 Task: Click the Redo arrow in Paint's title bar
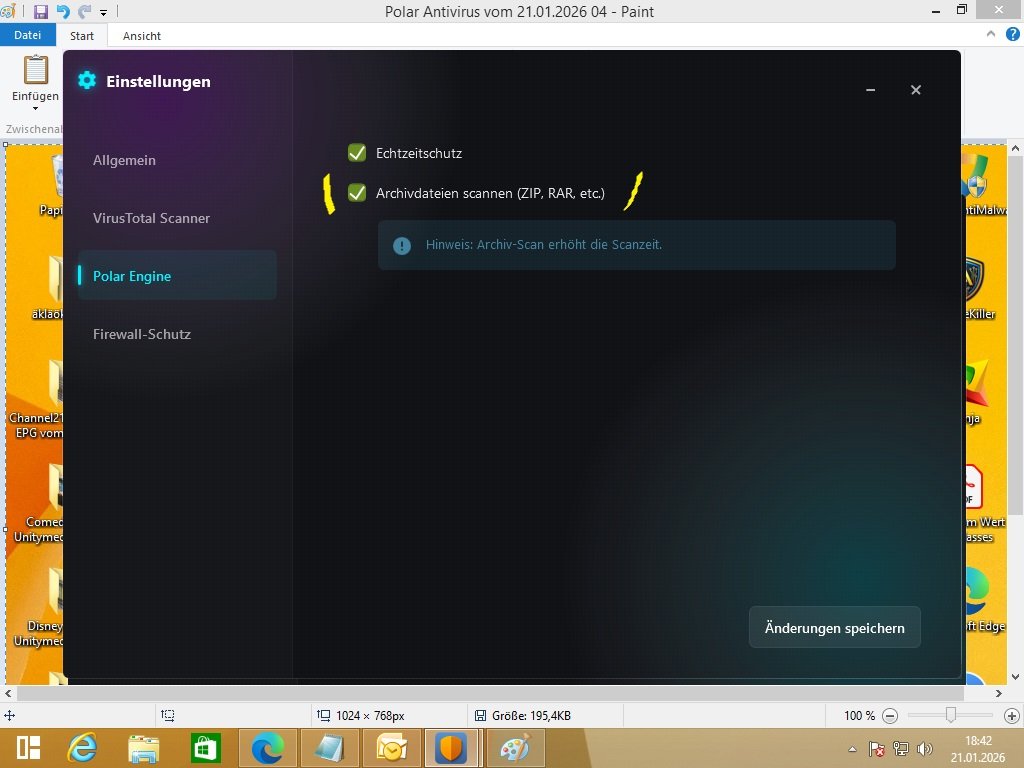84,11
